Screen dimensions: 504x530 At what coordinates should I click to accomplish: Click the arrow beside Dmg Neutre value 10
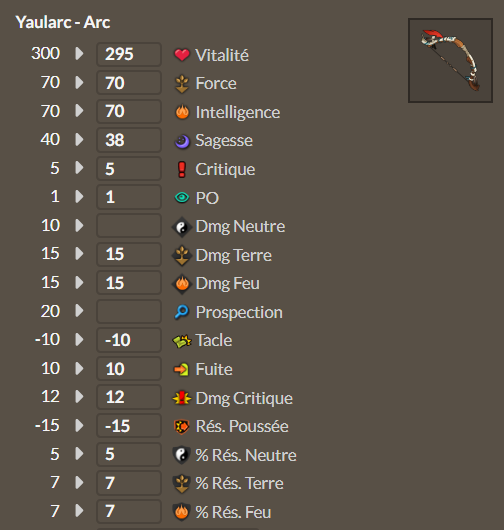tap(79, 225)
